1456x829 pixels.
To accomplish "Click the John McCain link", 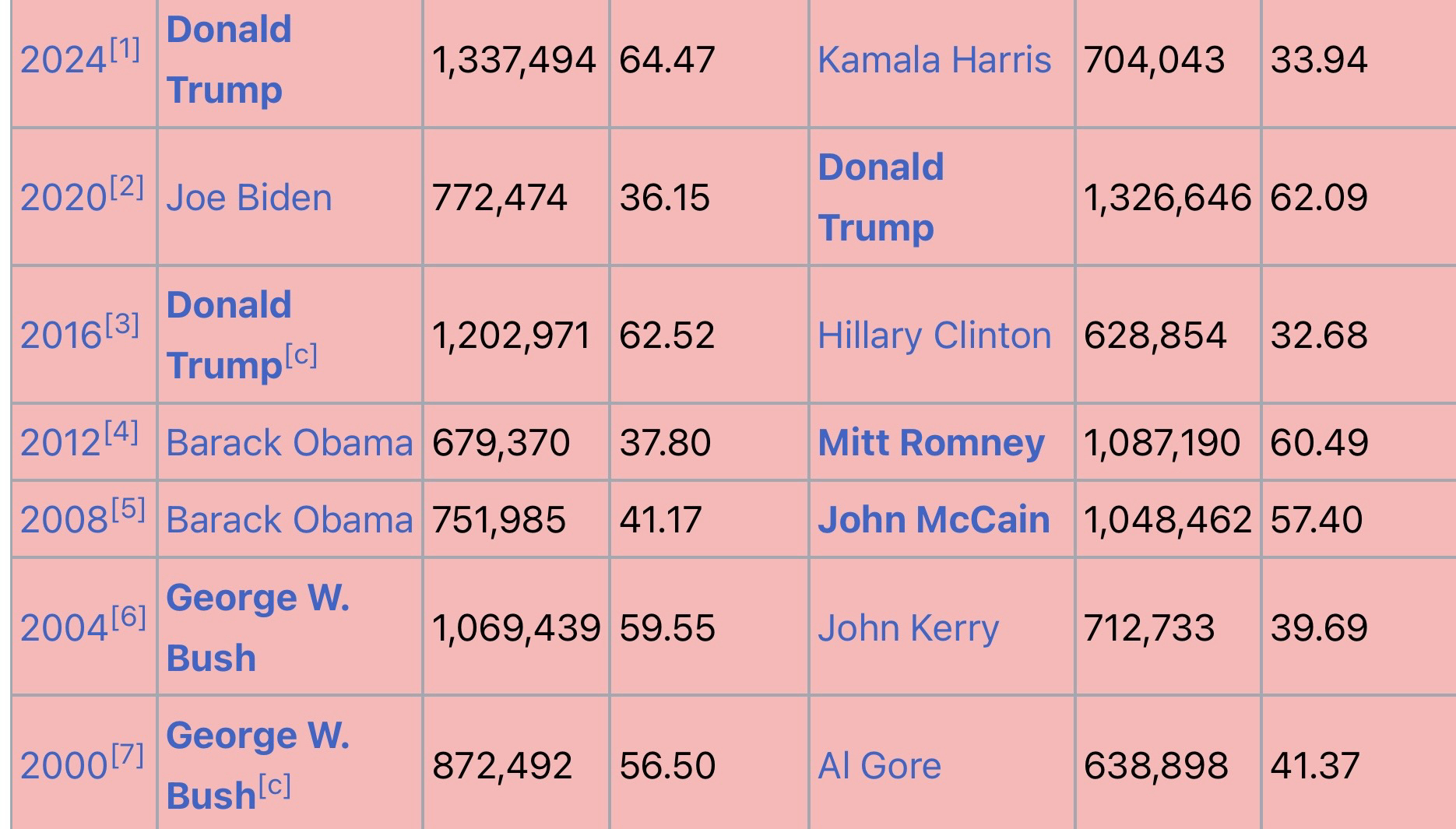I will 933,520.
